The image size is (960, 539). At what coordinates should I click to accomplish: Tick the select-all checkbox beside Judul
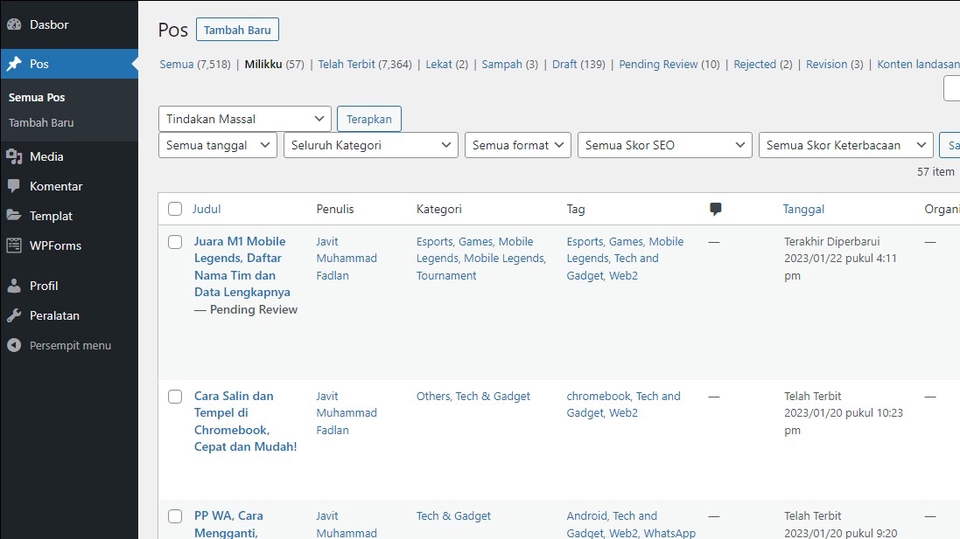pyautogui.click(x=175, y=209)
